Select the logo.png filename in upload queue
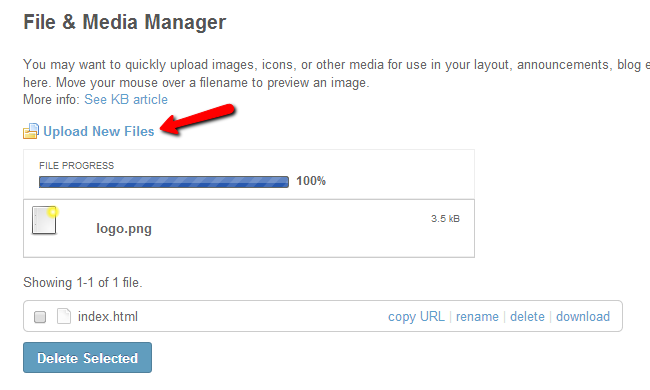650x390 pixels. [x=124, y=229]
